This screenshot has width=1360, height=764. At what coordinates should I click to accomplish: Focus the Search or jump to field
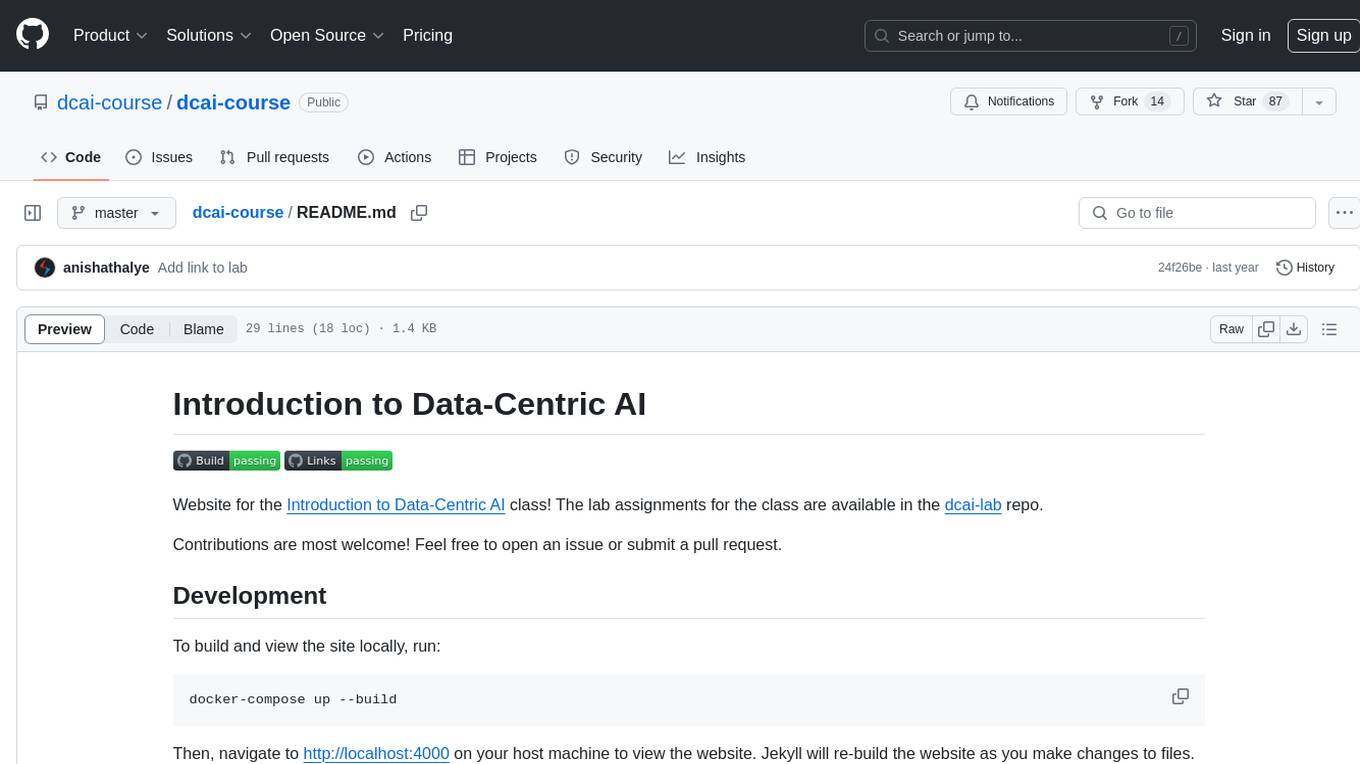coord(1032,36)
